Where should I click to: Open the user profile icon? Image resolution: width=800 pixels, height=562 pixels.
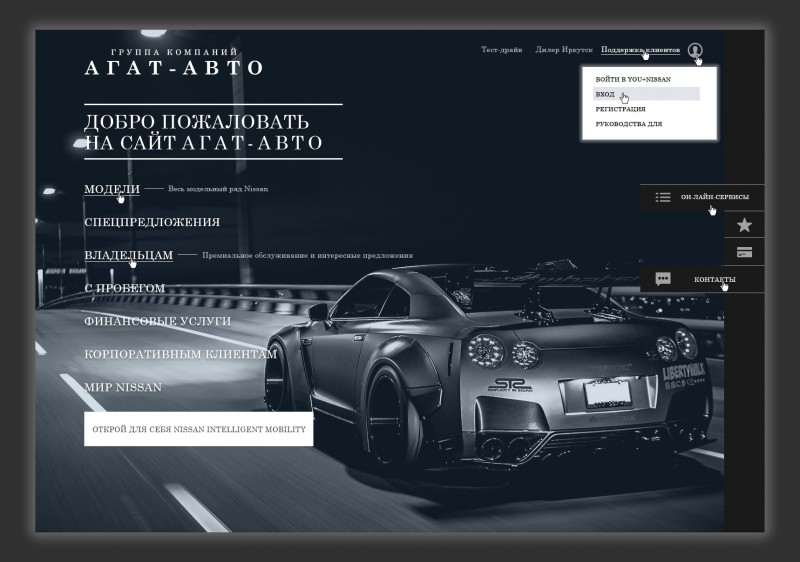[694, 50]
